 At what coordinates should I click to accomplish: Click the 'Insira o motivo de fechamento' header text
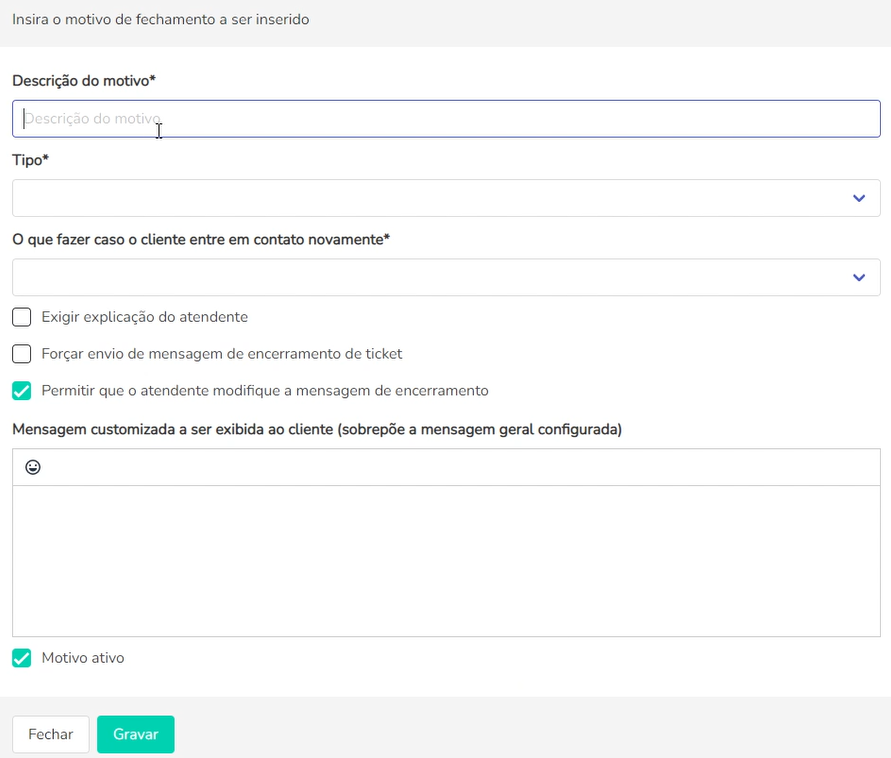pyautogui.click(x=160, y=19)
